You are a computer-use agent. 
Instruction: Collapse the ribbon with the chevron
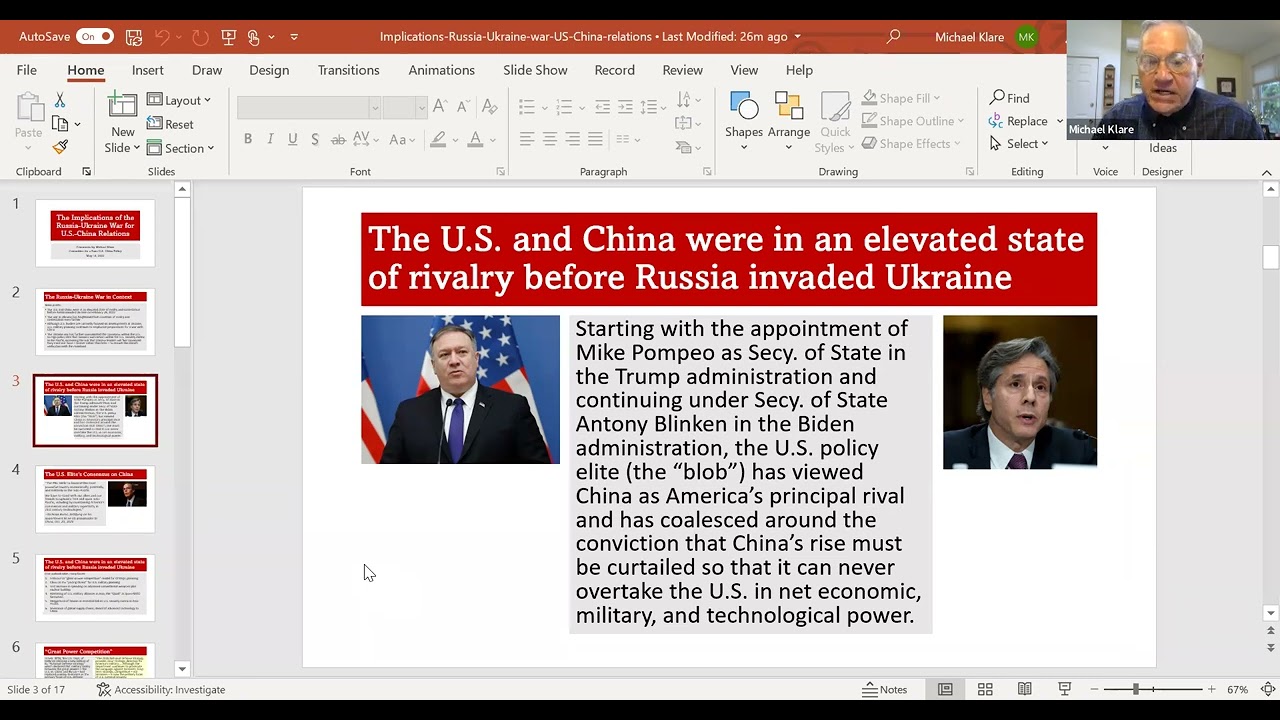1266,172
